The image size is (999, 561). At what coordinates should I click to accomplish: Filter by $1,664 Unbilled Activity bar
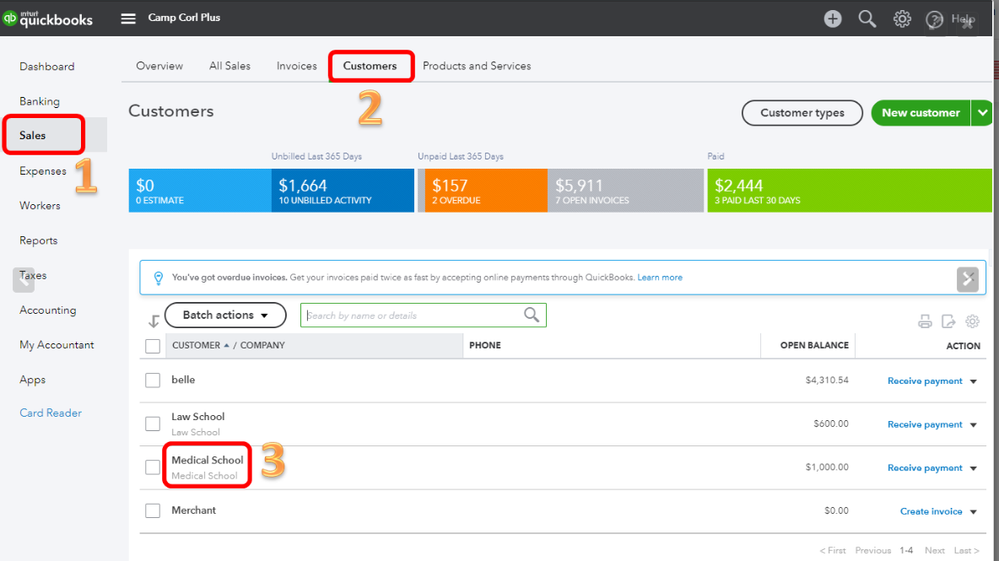pyautogui.click(x=343, y=190)
